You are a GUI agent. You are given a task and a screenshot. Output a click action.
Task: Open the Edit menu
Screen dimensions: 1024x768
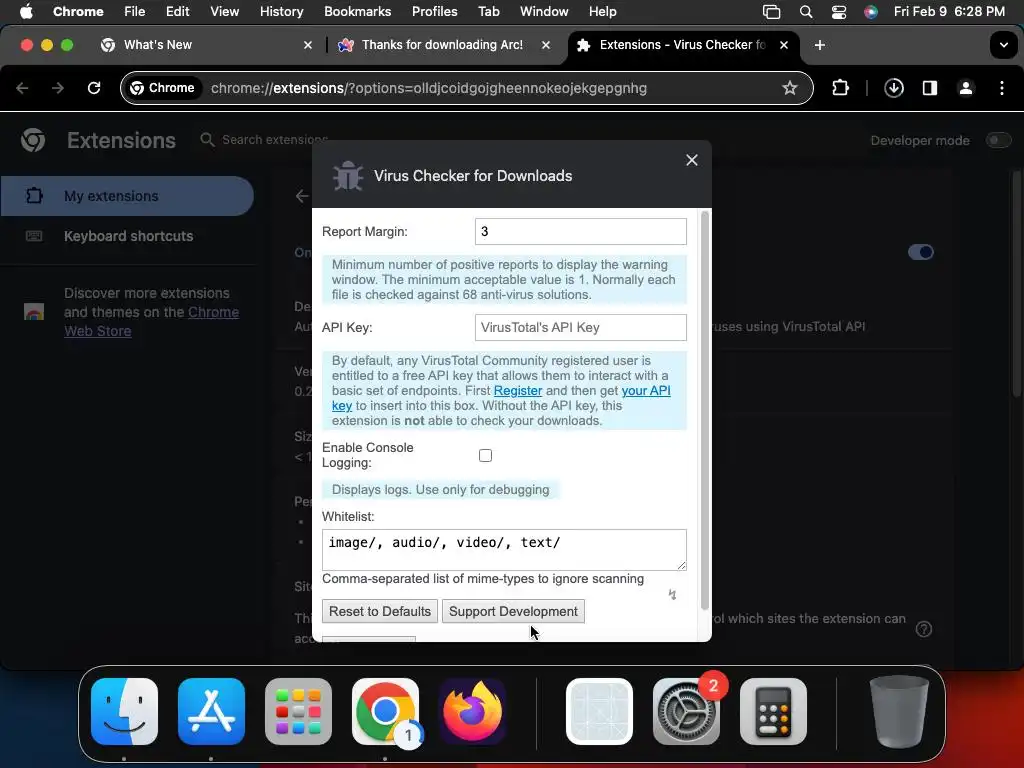[x=177, y=12]
